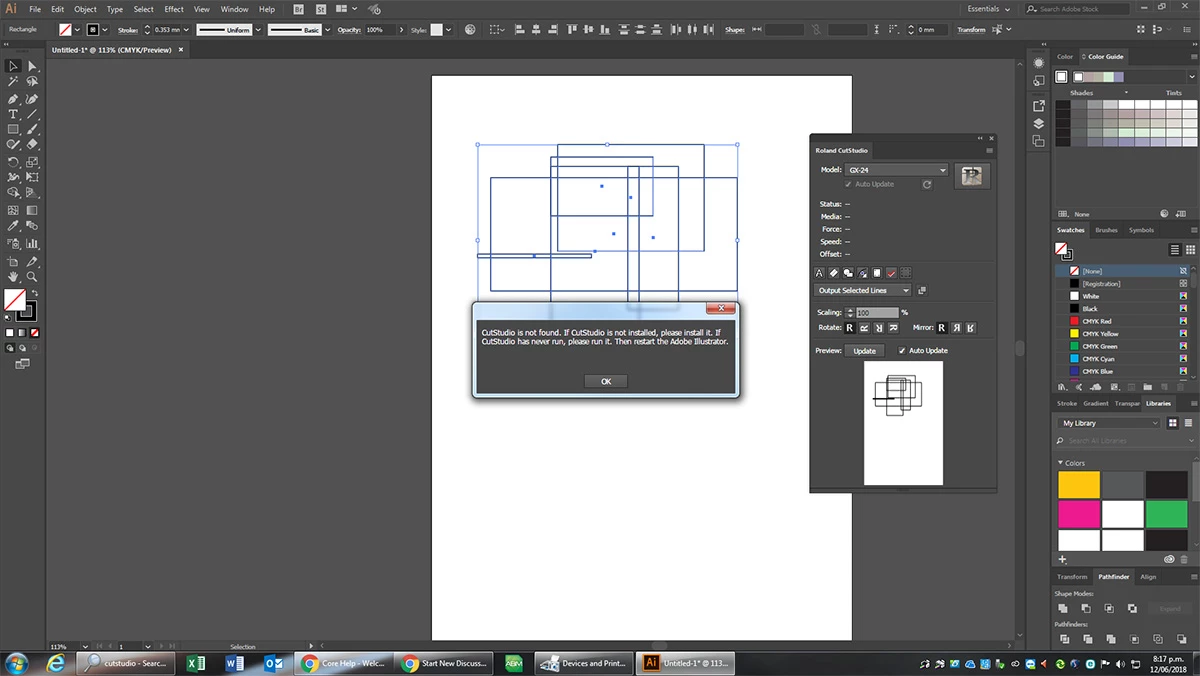Set rotation to 180 degrees R icon
The image size is (1200, 676).
(x=879, y=327)
